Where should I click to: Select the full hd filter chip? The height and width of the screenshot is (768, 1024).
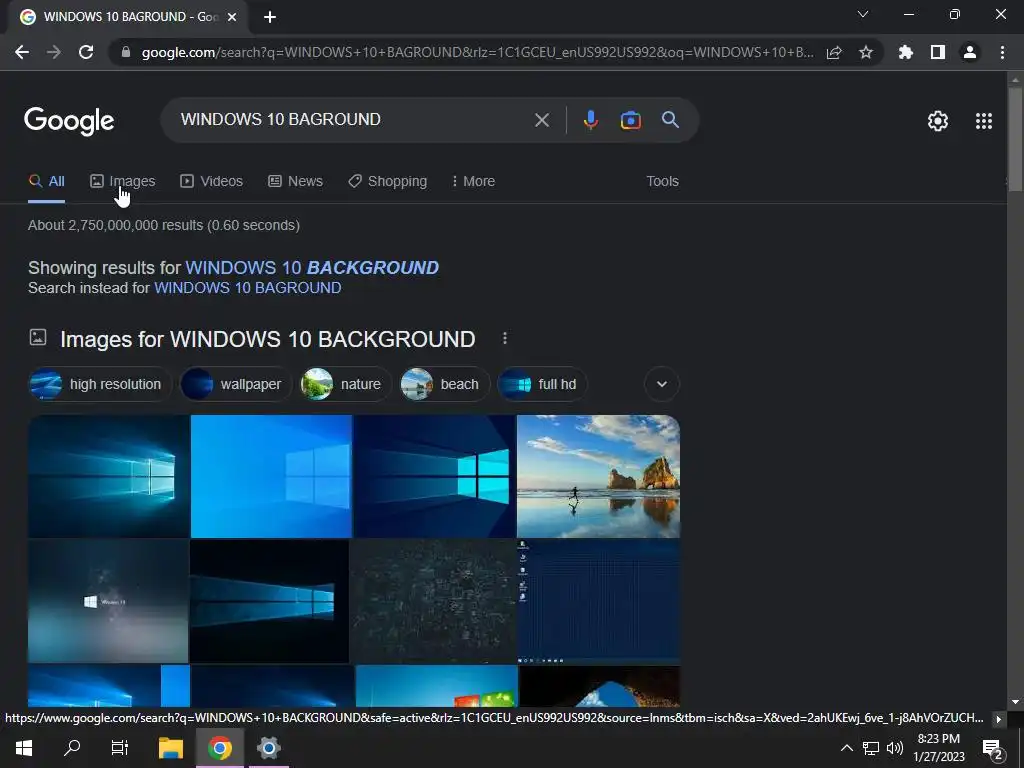[x=542, y=385]
